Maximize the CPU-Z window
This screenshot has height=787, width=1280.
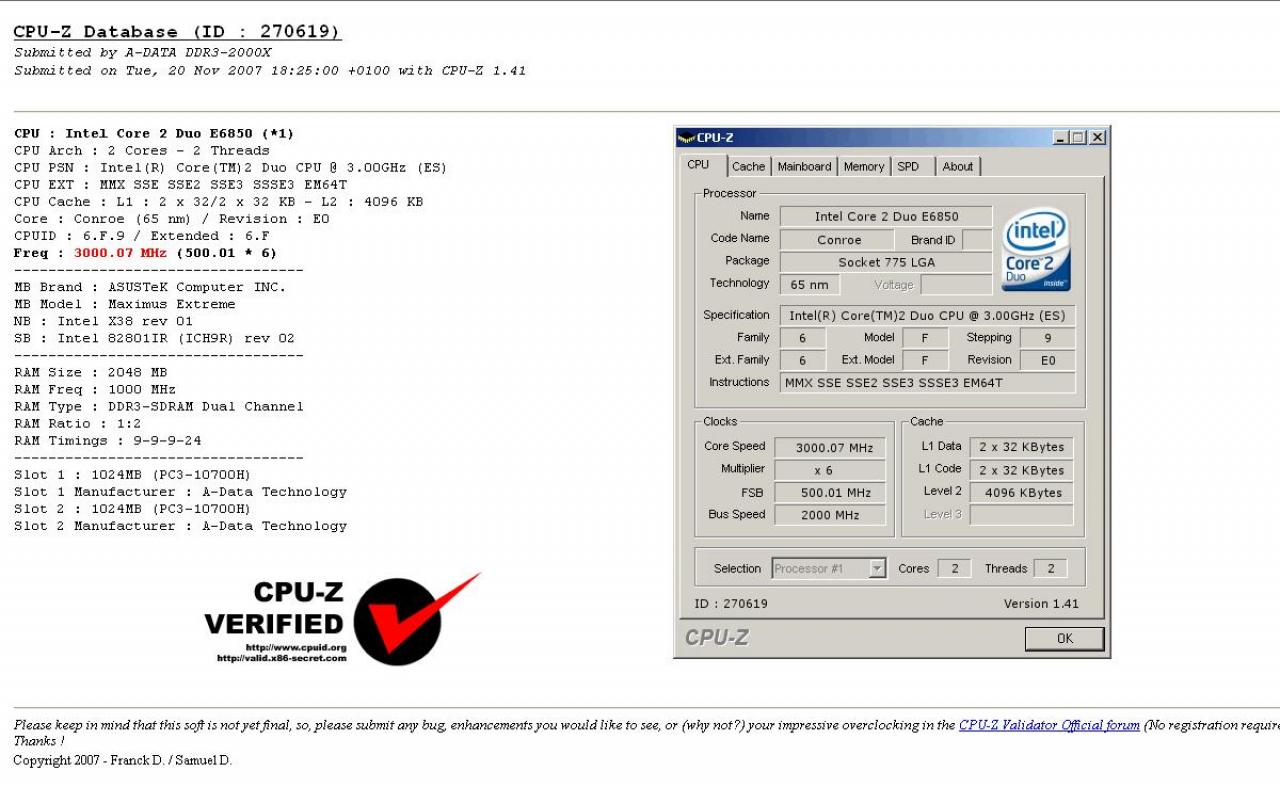[1079, 138]
